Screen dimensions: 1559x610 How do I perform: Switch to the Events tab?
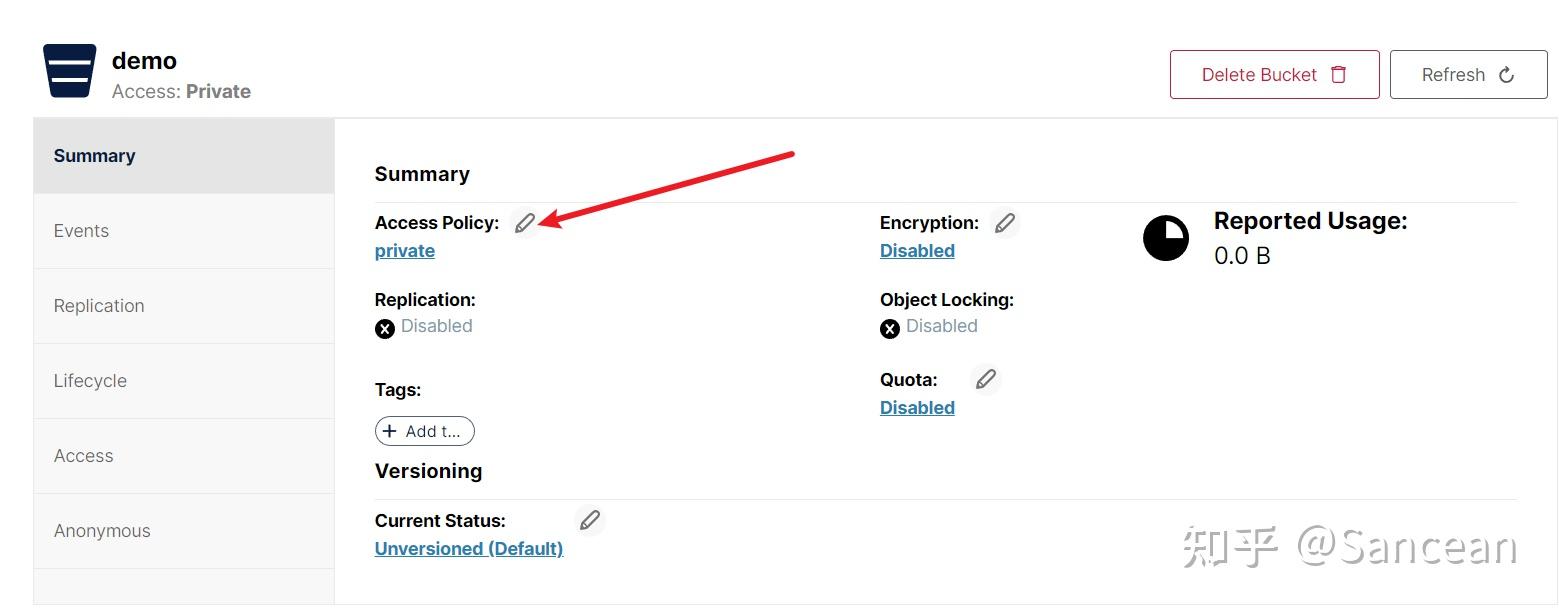point(81,230)
